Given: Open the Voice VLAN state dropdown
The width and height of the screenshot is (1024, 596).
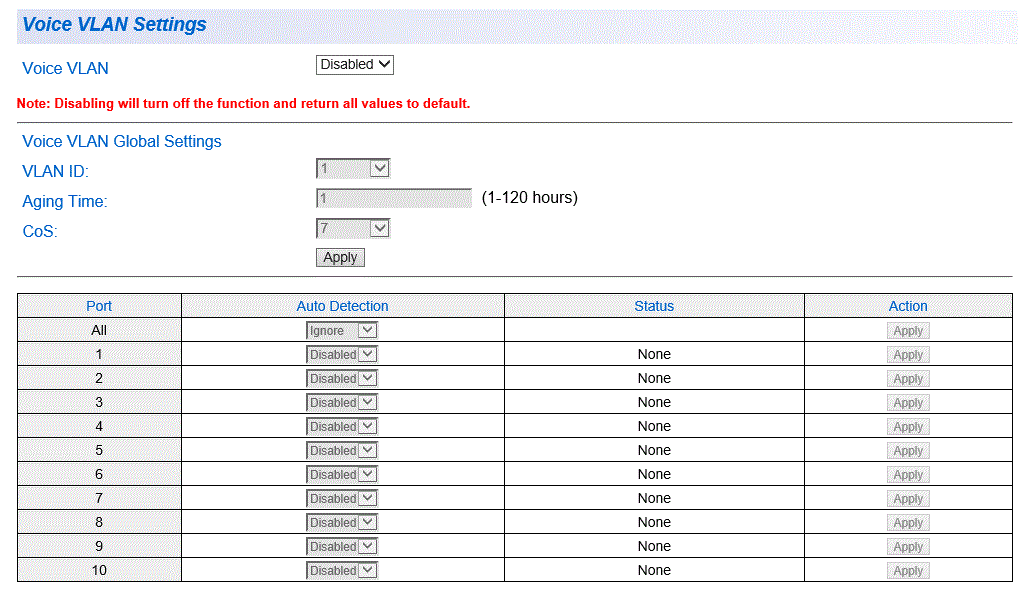Looking at the screenshot, I should point(354,64).
